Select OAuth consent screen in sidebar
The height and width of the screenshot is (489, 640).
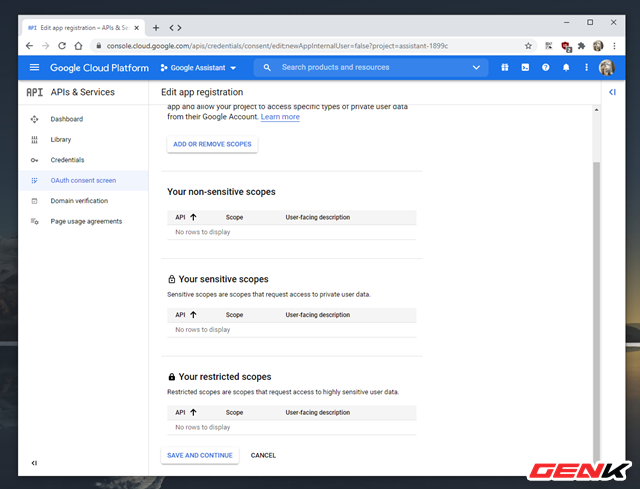click(x=84, y=180)
